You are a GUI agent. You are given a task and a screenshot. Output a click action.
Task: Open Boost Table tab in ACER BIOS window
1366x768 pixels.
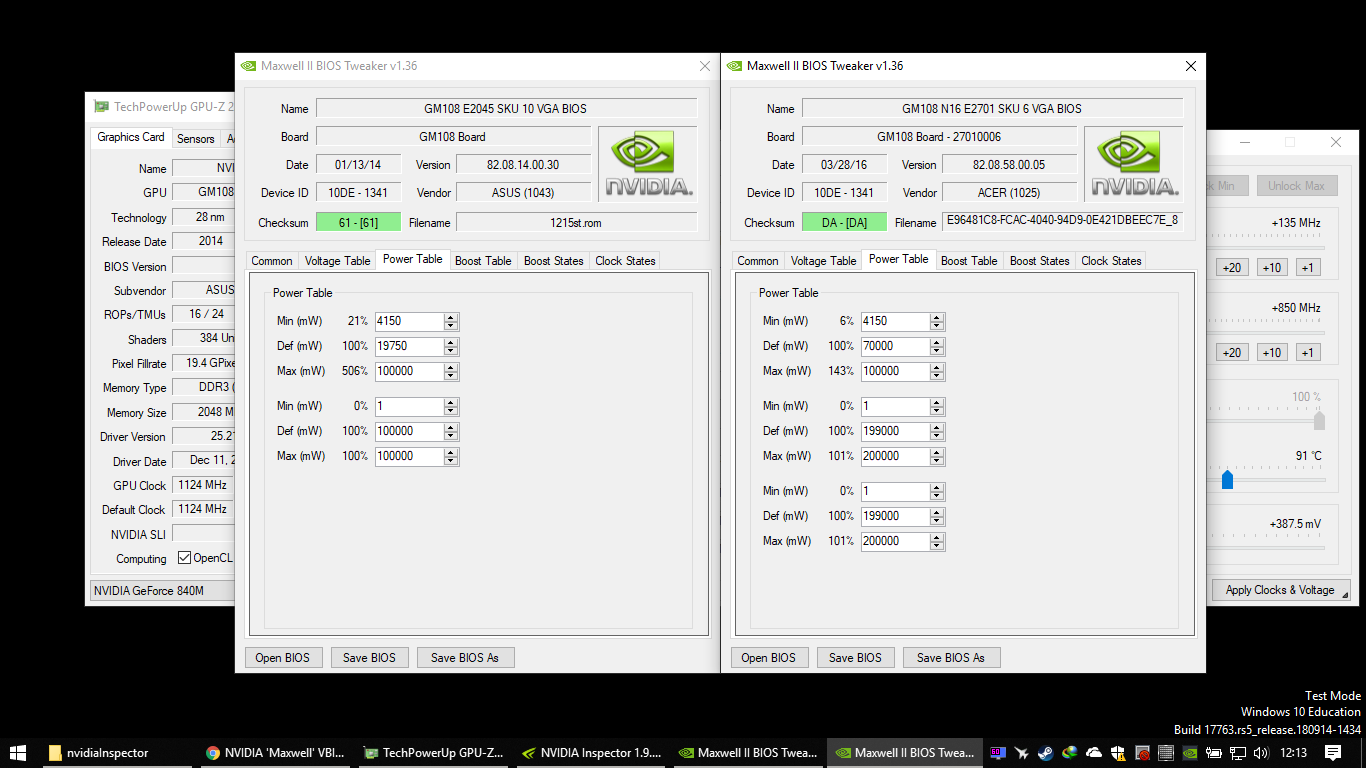tap(969, 261)
